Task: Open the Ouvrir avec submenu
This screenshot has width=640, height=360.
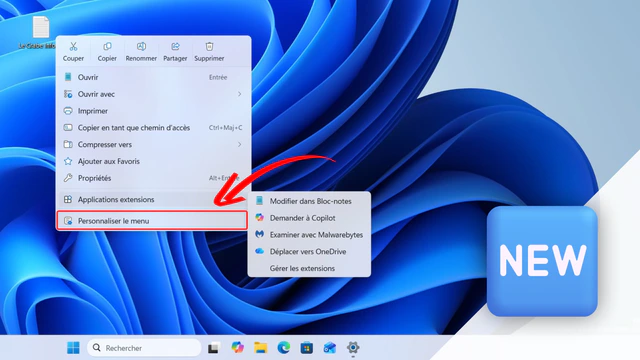Action: (x=153, y=94)
